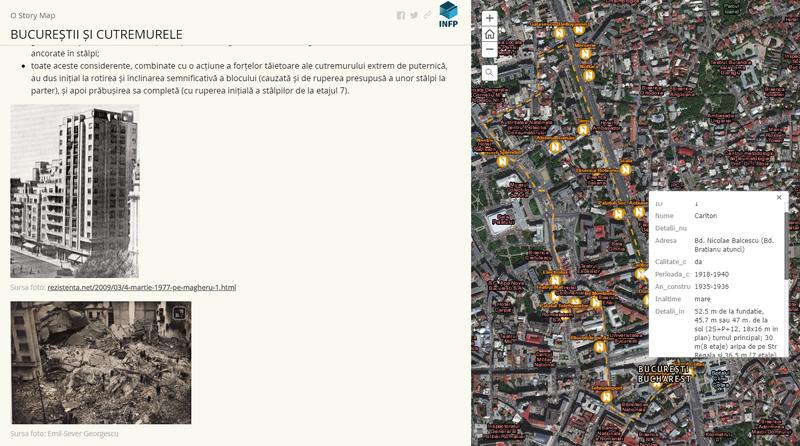Select the Splendid marker near Sala Palatului road
This screenshot has height=446, width=800.
tap(502, 162)
